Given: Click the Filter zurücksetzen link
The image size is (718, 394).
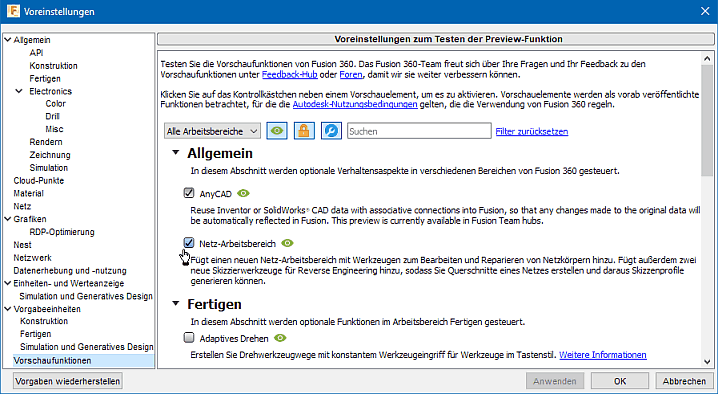Looking at the screenshot, I should pyautogui.click(x=532, y=131).
